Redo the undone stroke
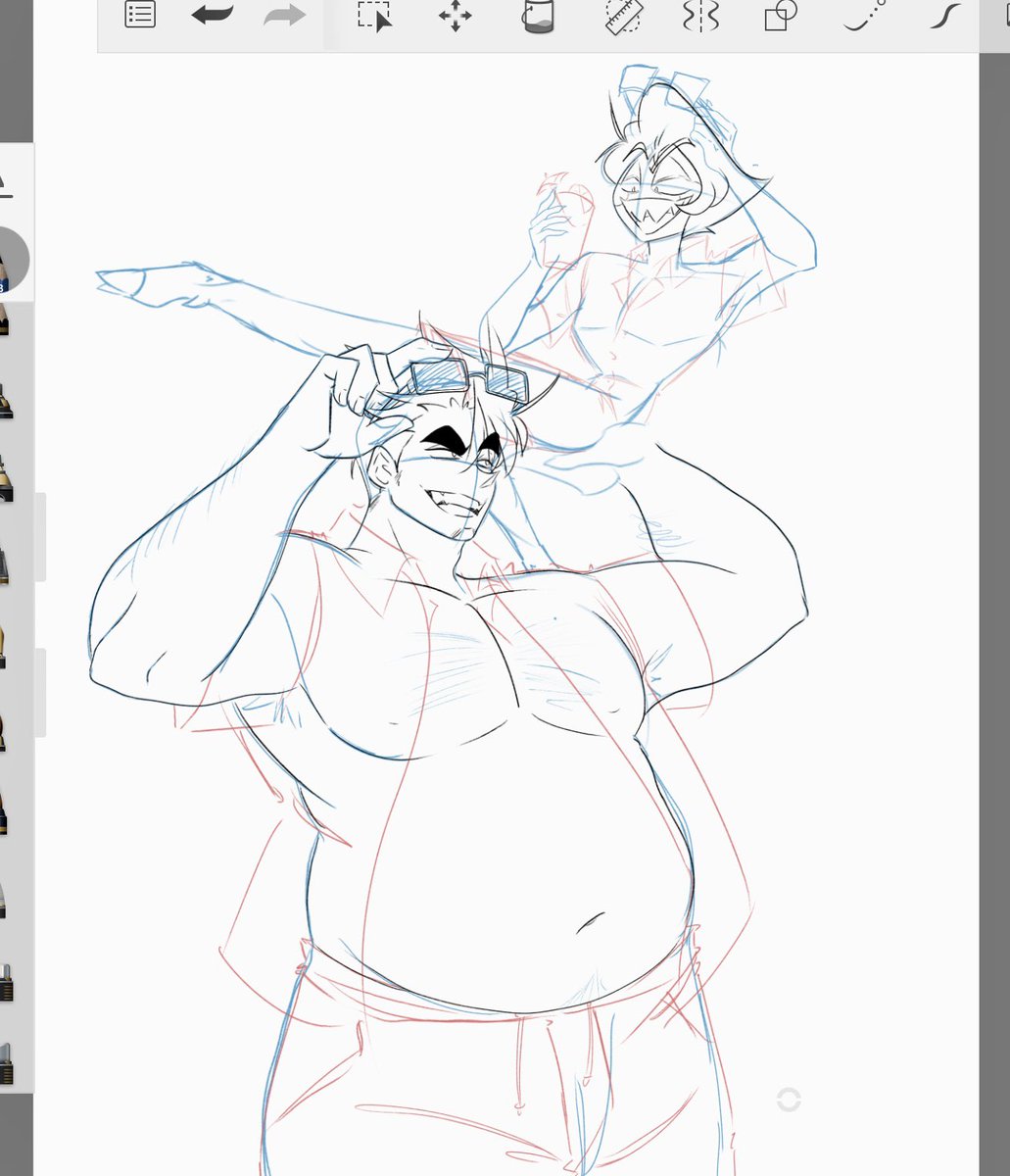 pos(284,16)
